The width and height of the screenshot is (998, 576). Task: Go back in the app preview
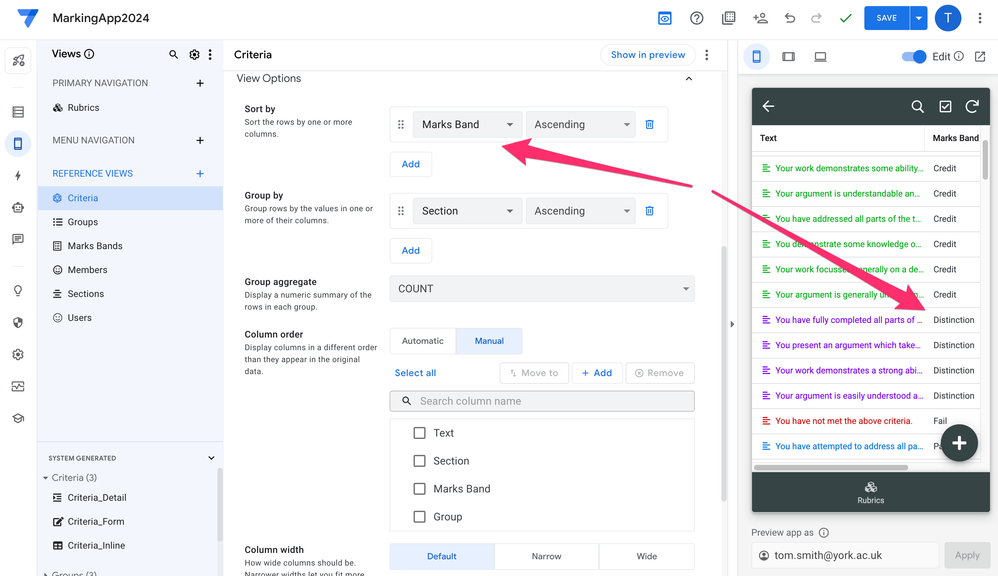tap(768, 106)
